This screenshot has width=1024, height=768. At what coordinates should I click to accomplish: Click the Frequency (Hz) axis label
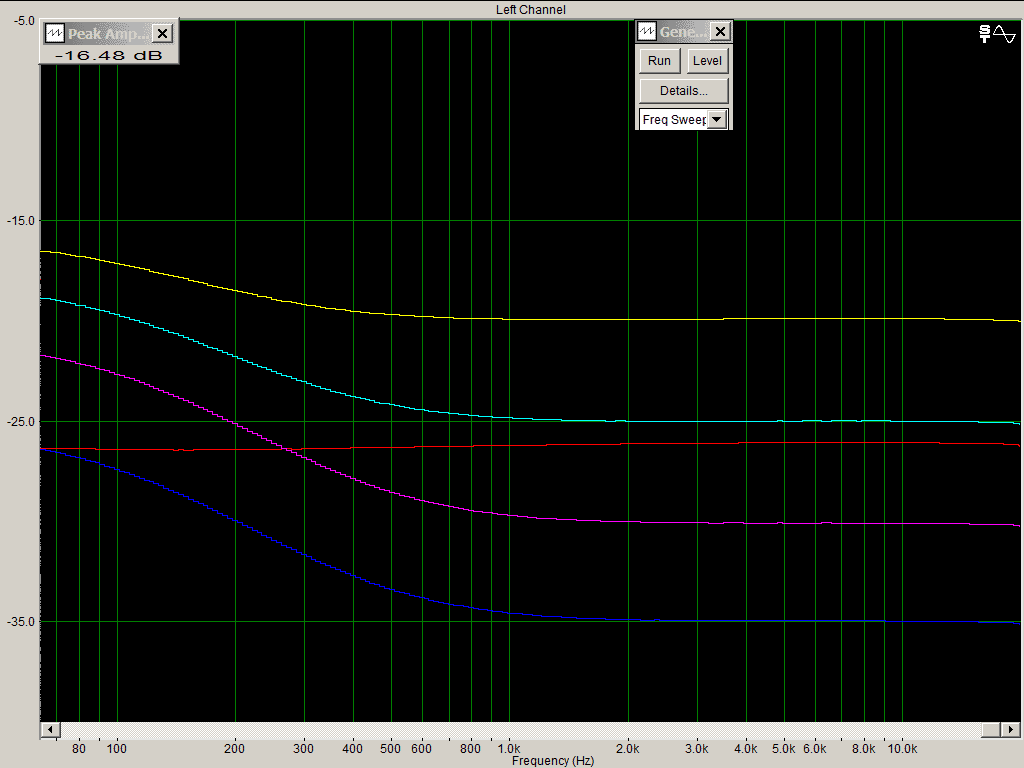(553, 761)
